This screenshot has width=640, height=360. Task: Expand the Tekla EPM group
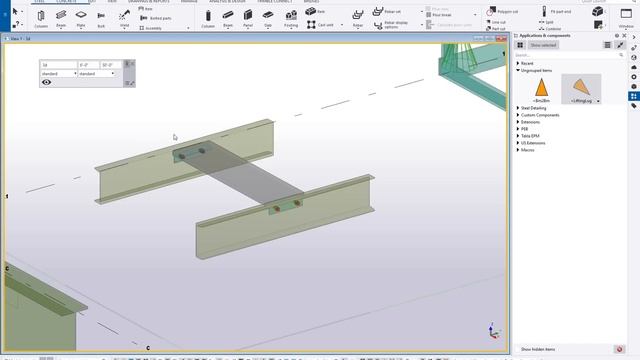click(x=518, y=136)
